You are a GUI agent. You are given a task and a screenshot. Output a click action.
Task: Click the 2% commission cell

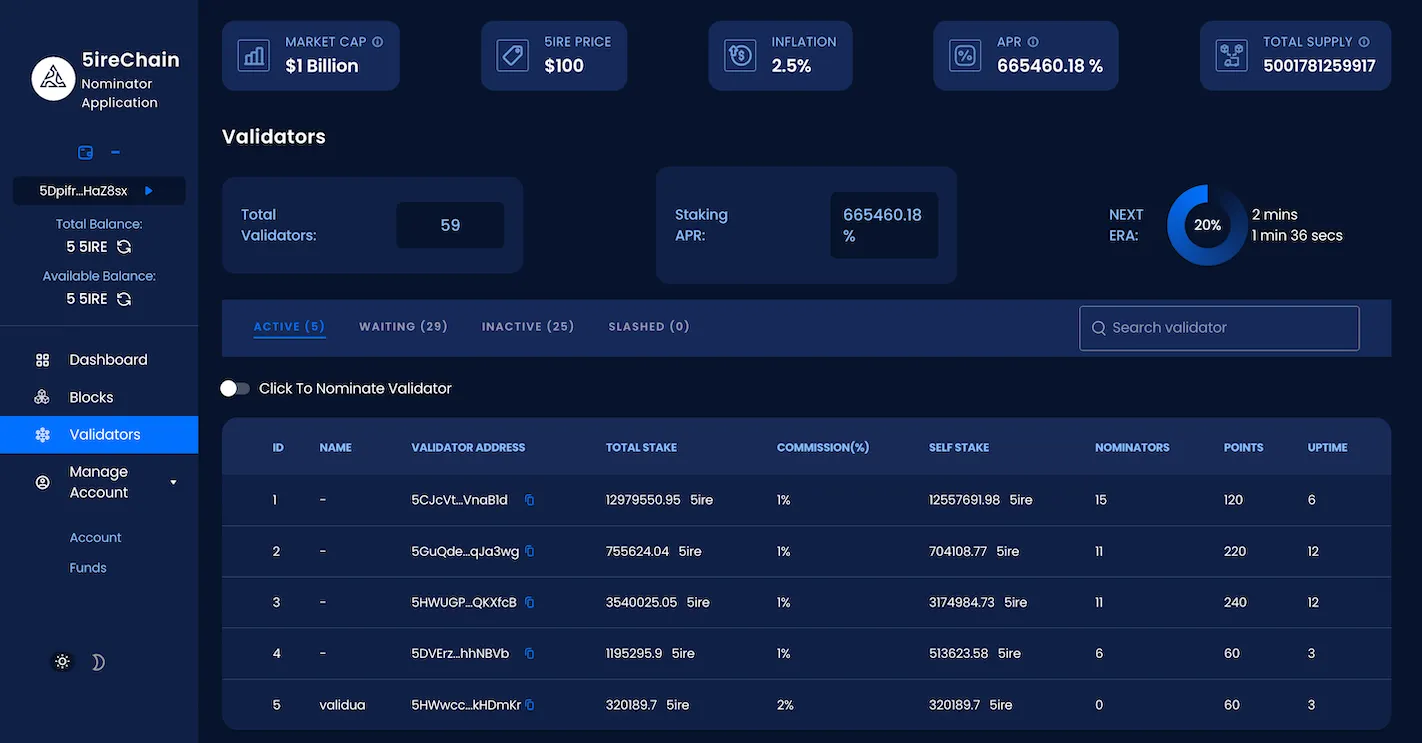(x=785, y=705)
